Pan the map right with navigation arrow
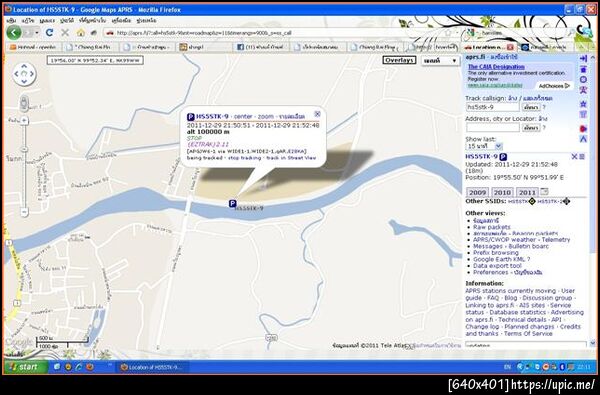This screenshot has height=395, width=600. tap(31, 74)
